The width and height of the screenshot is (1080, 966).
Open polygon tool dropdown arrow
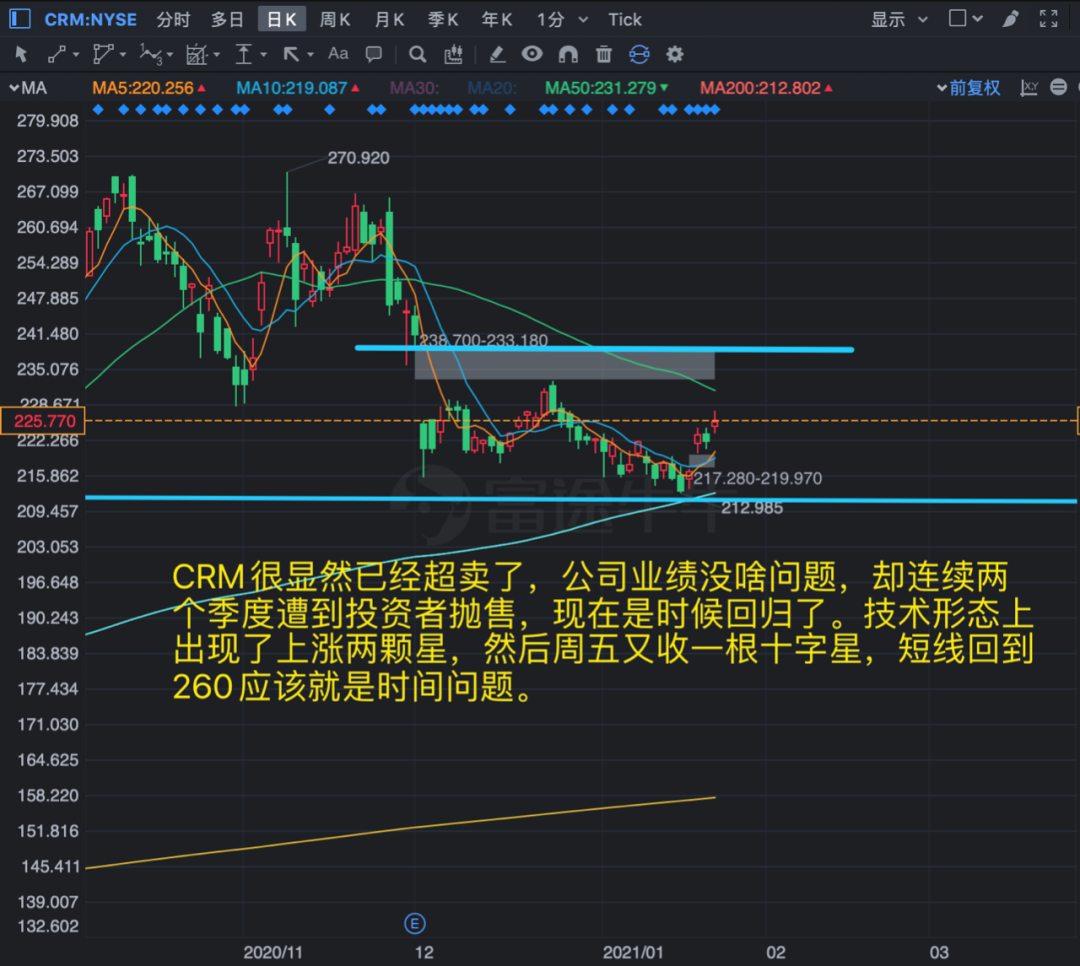pyautogui.click(x=123, y=54)
